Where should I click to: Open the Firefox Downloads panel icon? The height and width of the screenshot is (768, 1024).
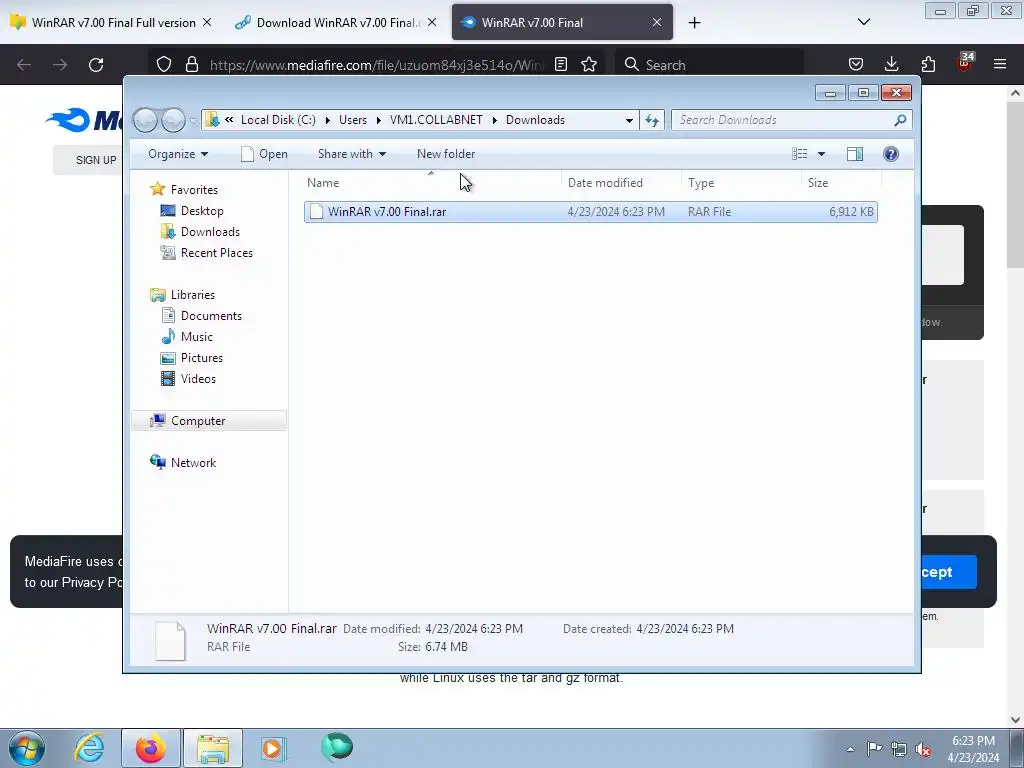(891, 64)
